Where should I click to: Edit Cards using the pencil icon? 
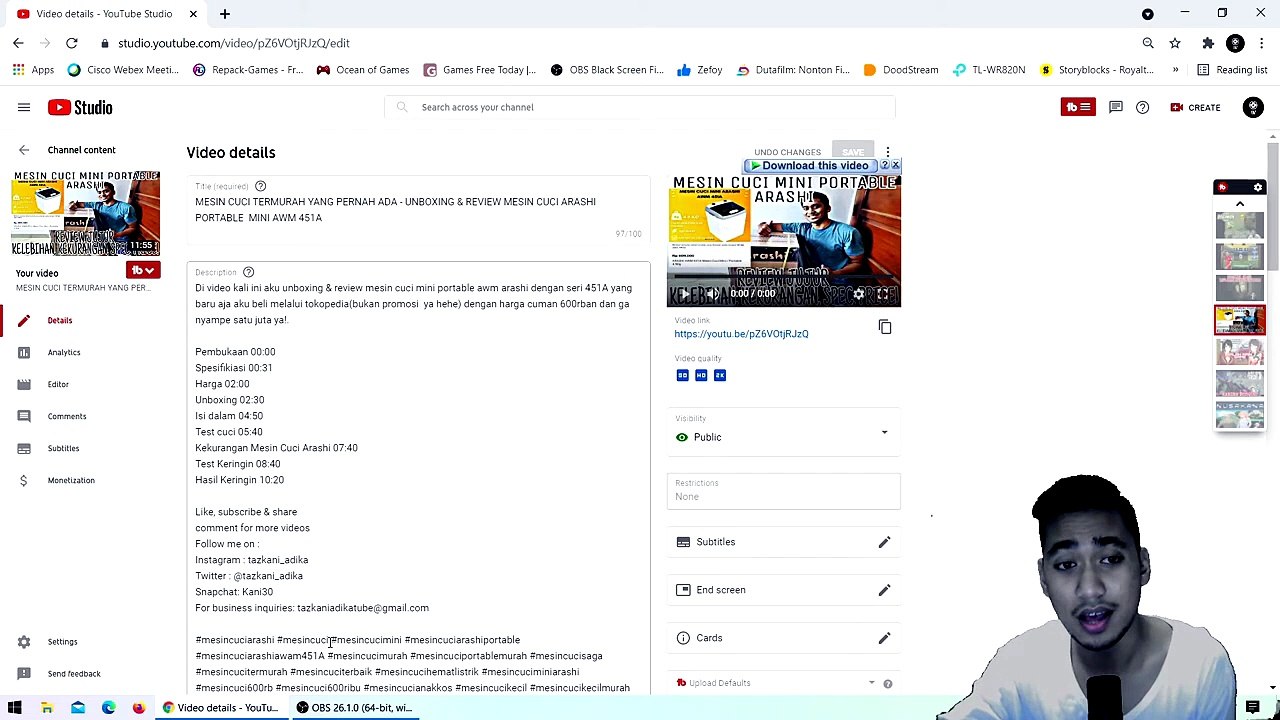click(884, 638)
